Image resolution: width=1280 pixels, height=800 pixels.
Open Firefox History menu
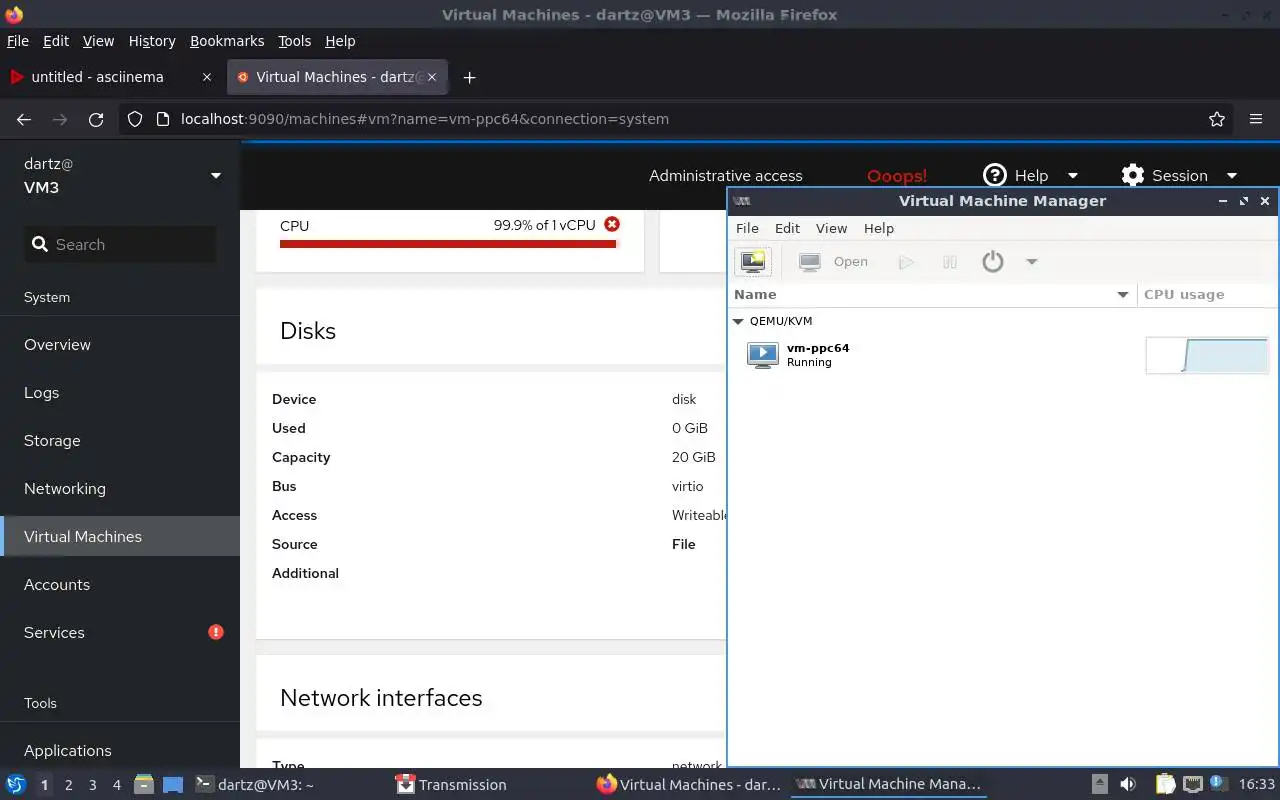[x=152, y=41]
